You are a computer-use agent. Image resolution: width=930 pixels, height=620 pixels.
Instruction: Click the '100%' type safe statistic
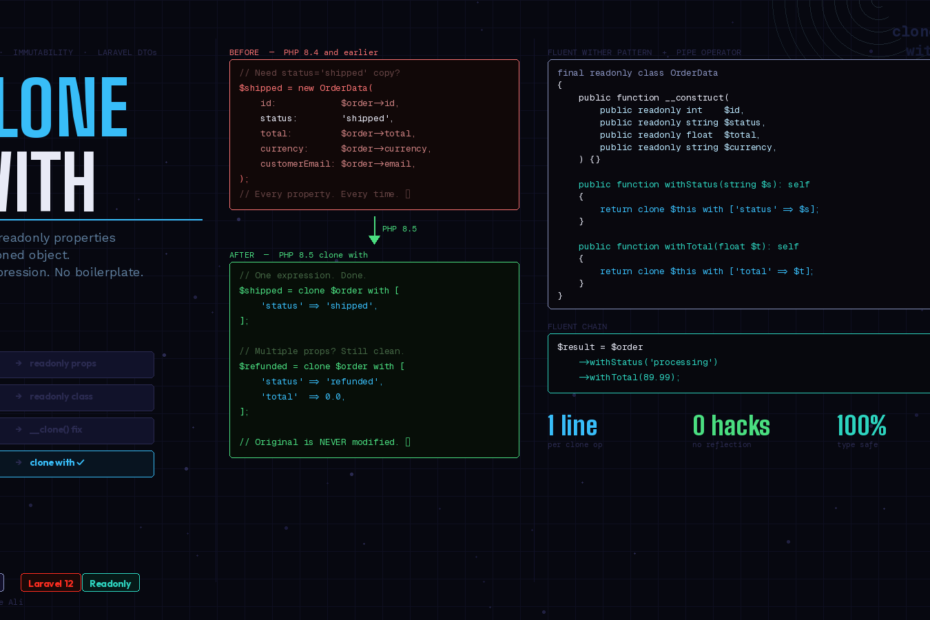(861, 426)
